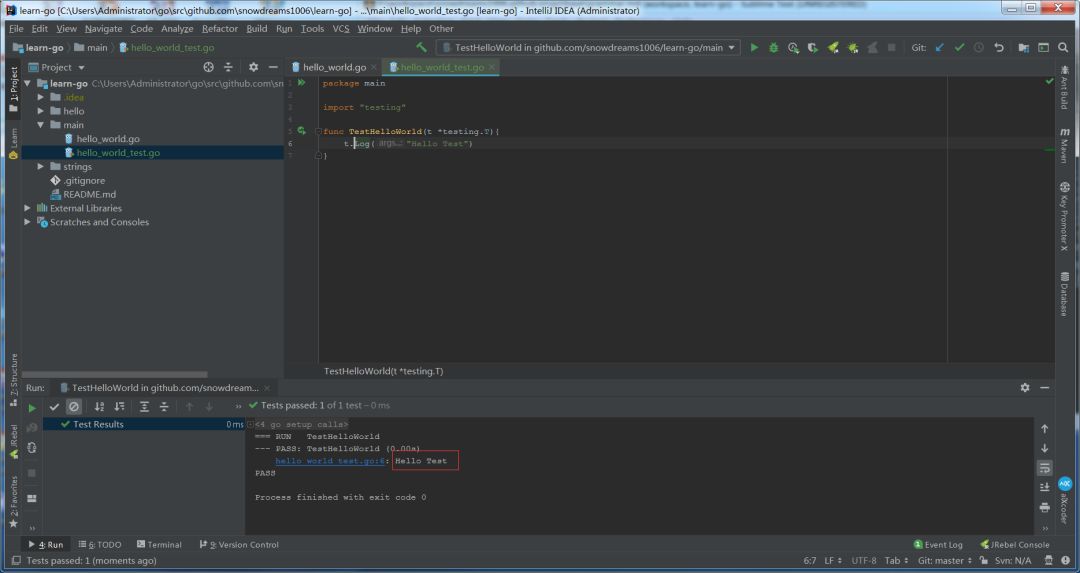Open the 2: Favorites side tab
Screen dimensions: 1080x573
tap(13, 501)
